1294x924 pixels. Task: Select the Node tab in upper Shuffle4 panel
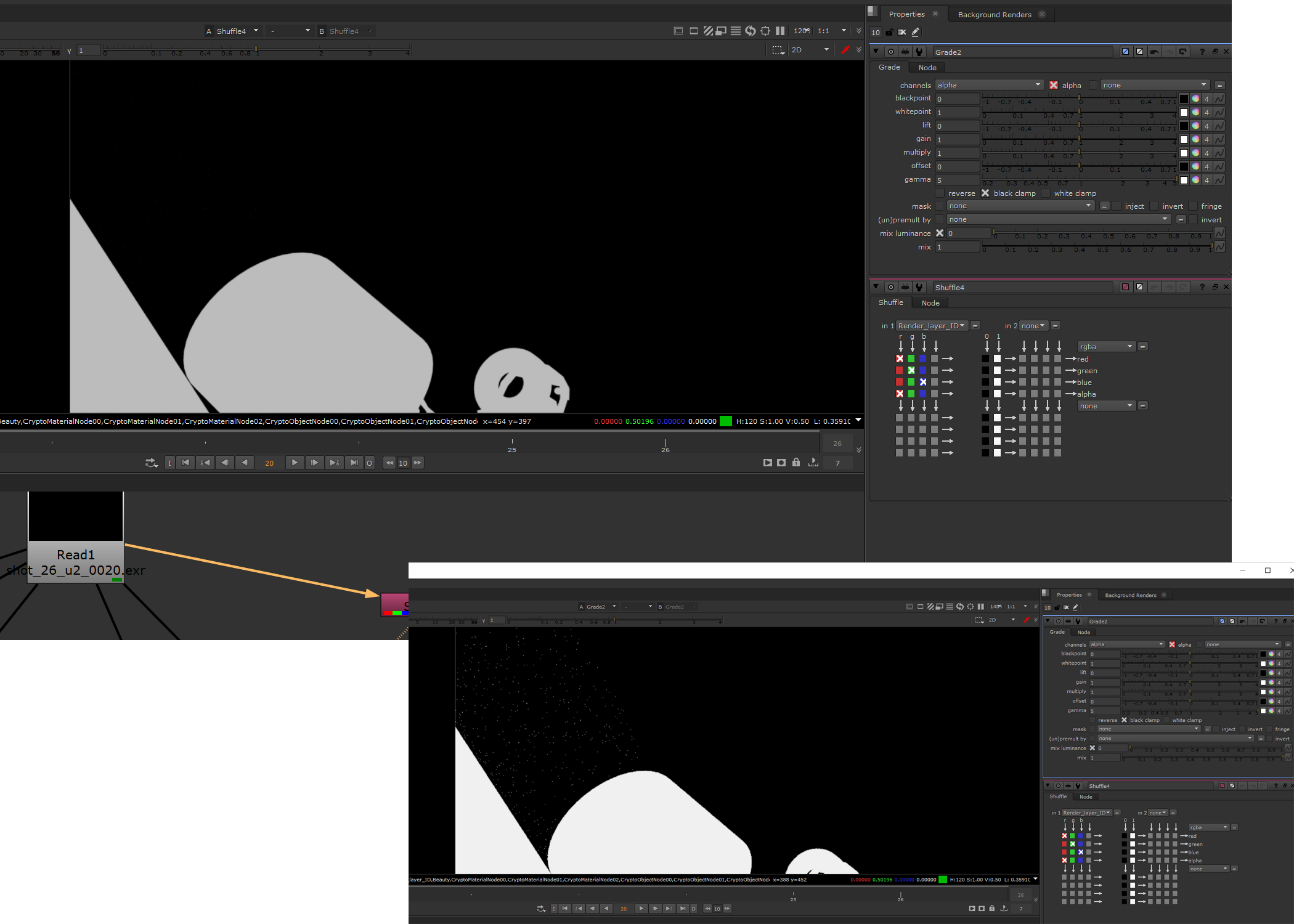click(x=930, y=303)
